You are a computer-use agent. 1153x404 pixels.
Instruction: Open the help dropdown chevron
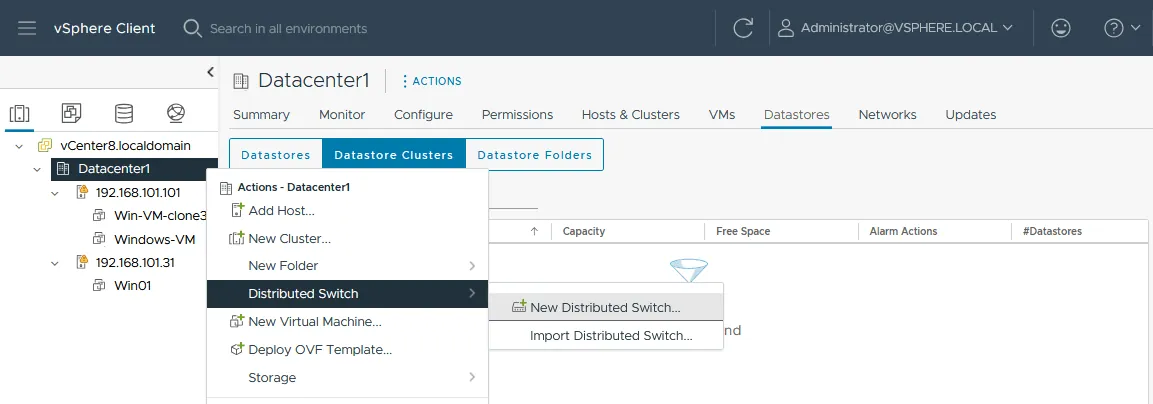coord(1136,28)
